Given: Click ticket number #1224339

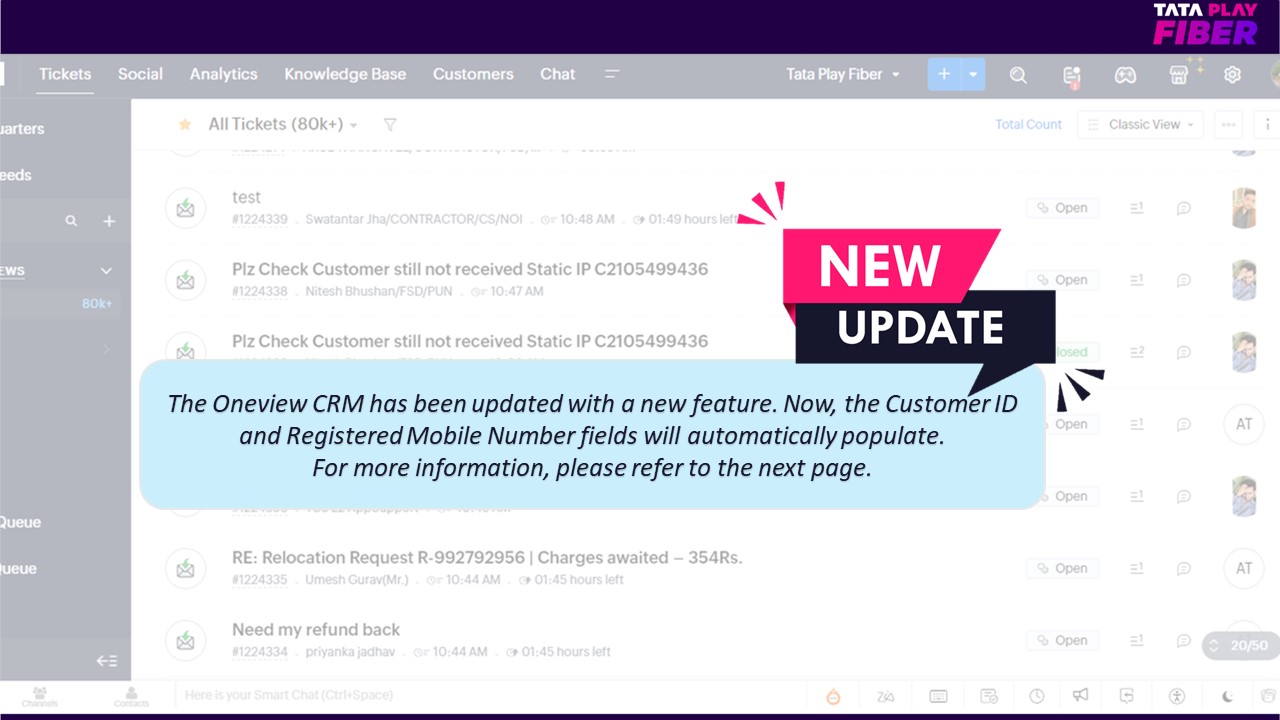Looking at the screenshot, I should (x=260, y=219).
